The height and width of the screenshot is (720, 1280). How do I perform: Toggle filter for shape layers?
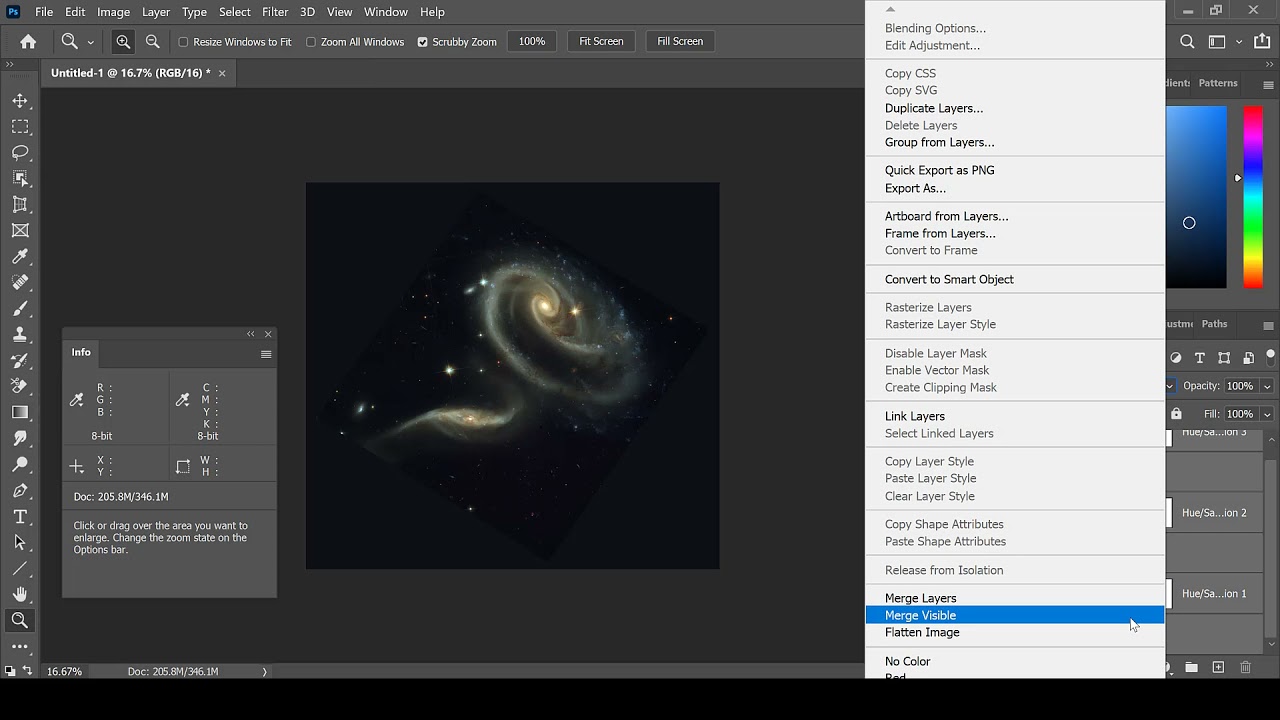coord(1224,357)
